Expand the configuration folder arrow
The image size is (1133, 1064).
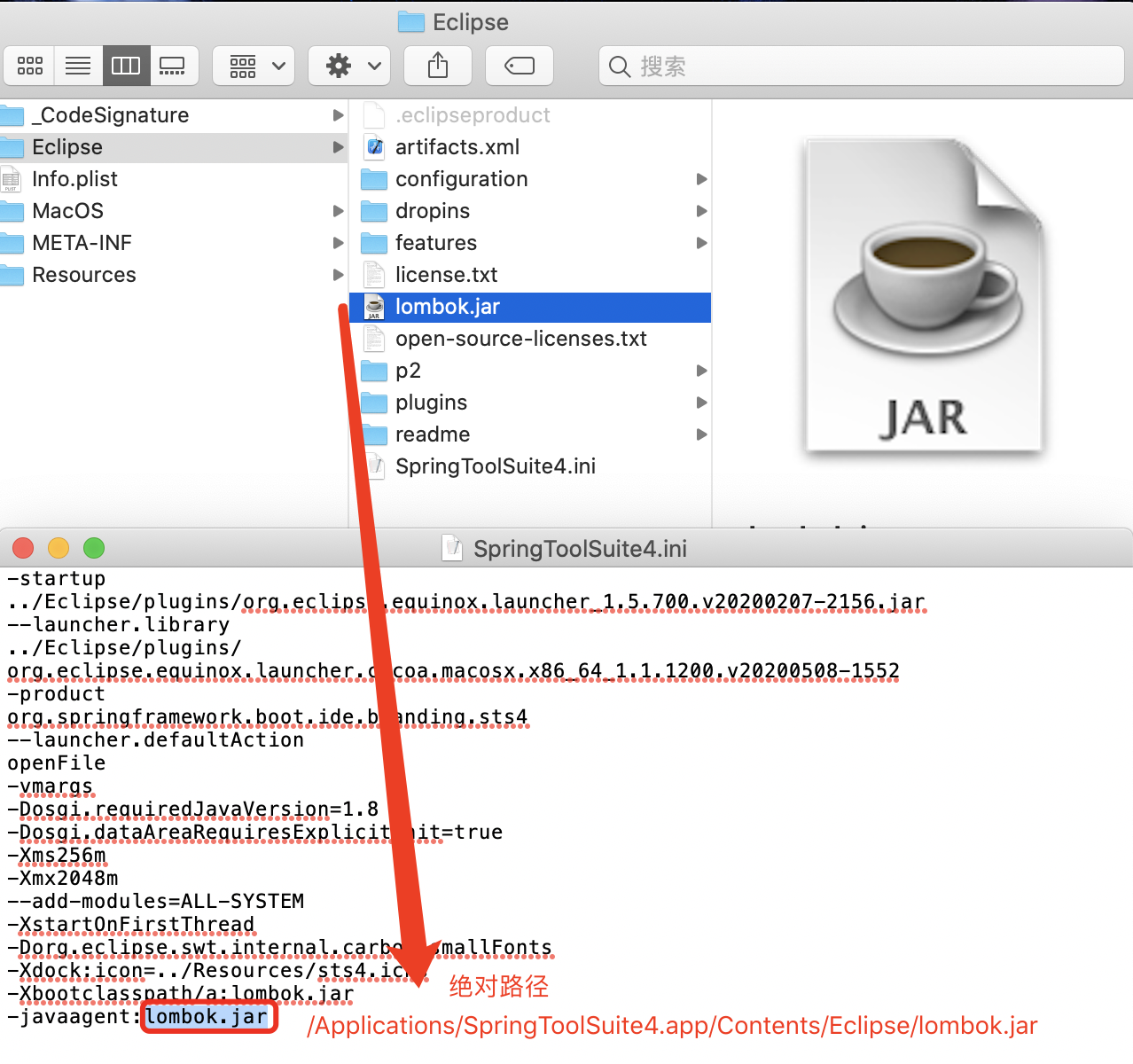[x=701, y=179]
